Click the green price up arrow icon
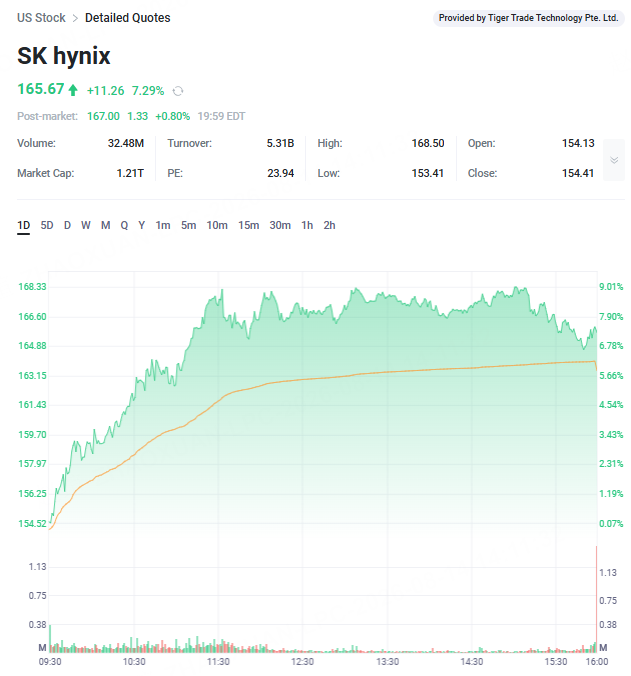Viewport: 631px width, 676px height. pyautogui.click(x=73, y=90)
